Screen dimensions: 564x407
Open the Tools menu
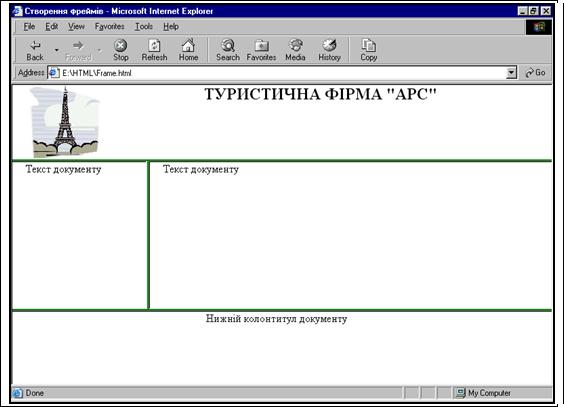144,27
